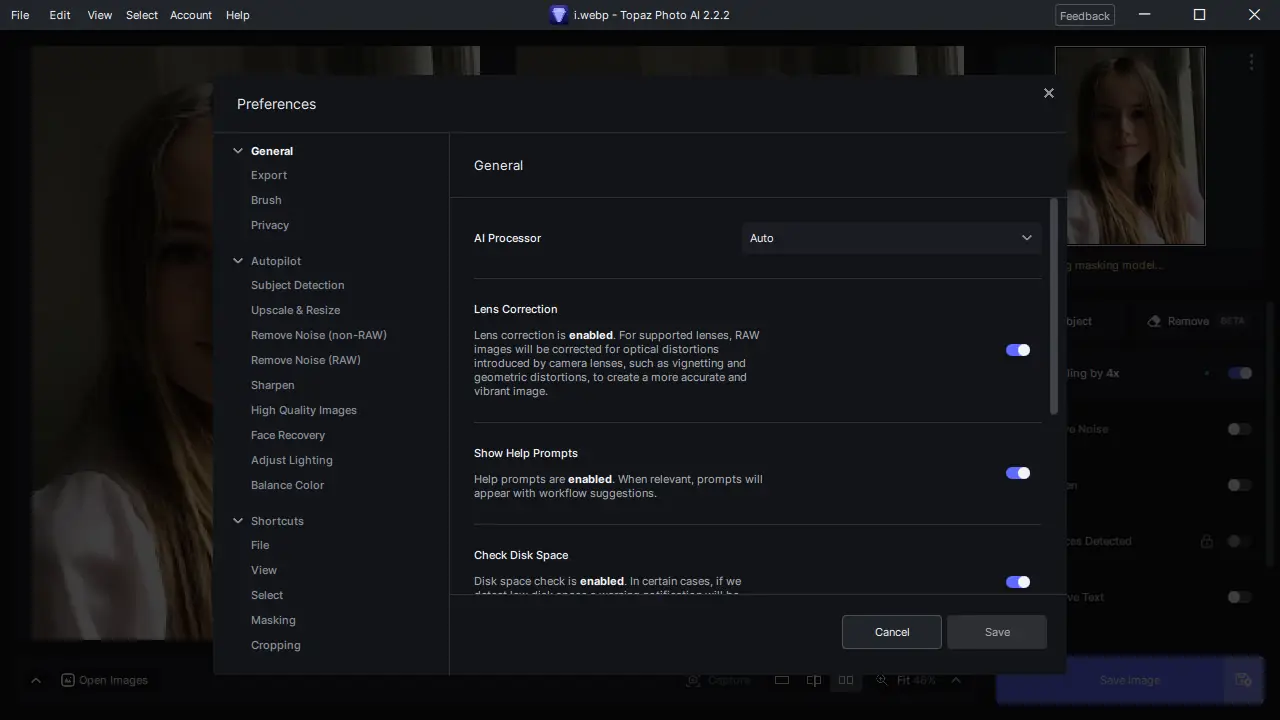Open Remove Noise (RAW) settings
Viewport: 1280px width, 720px height.
click(306, 360)
